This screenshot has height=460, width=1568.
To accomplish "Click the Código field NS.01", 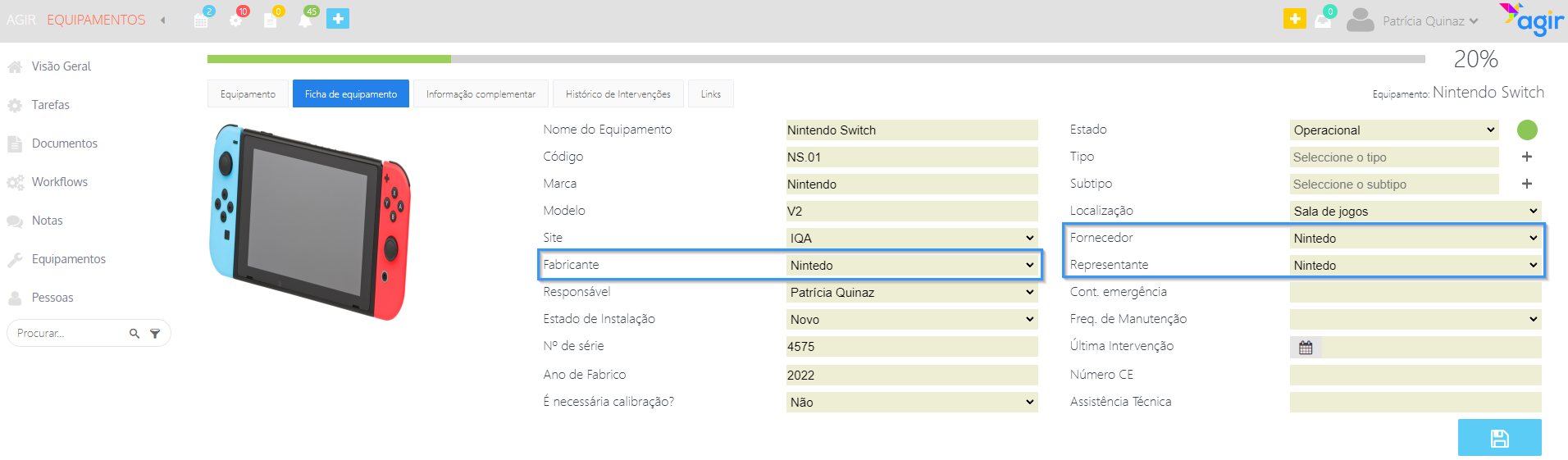I will click(x=912, y=157).
